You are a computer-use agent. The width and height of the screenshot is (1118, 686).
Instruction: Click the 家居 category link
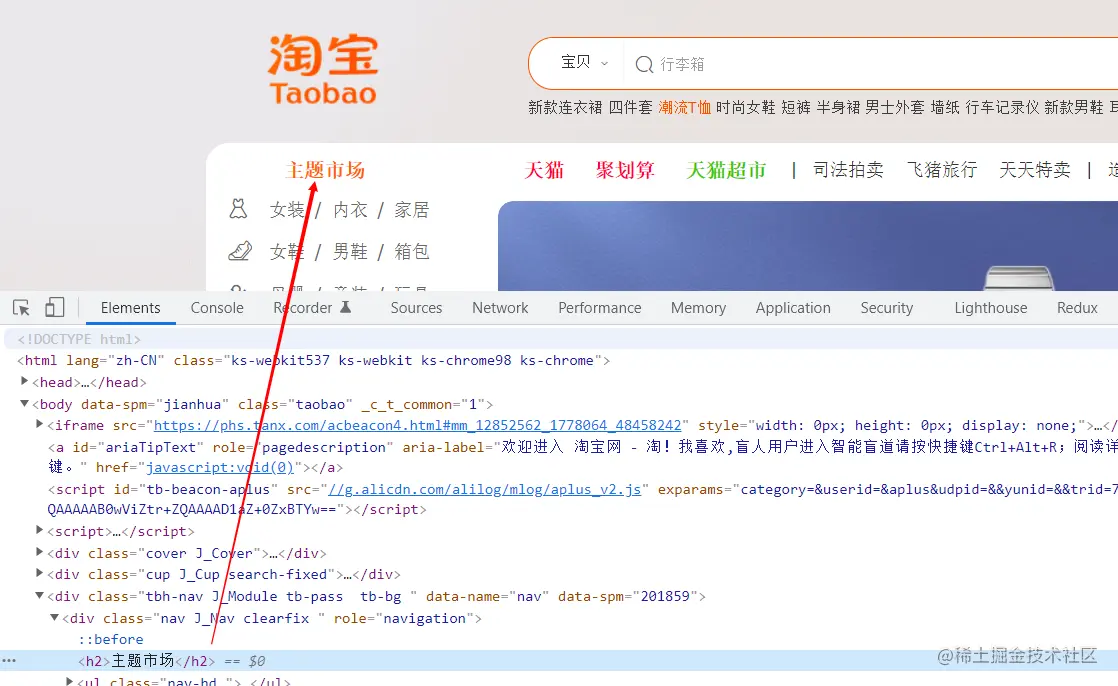pyautogui.click(x=411, y=210)
